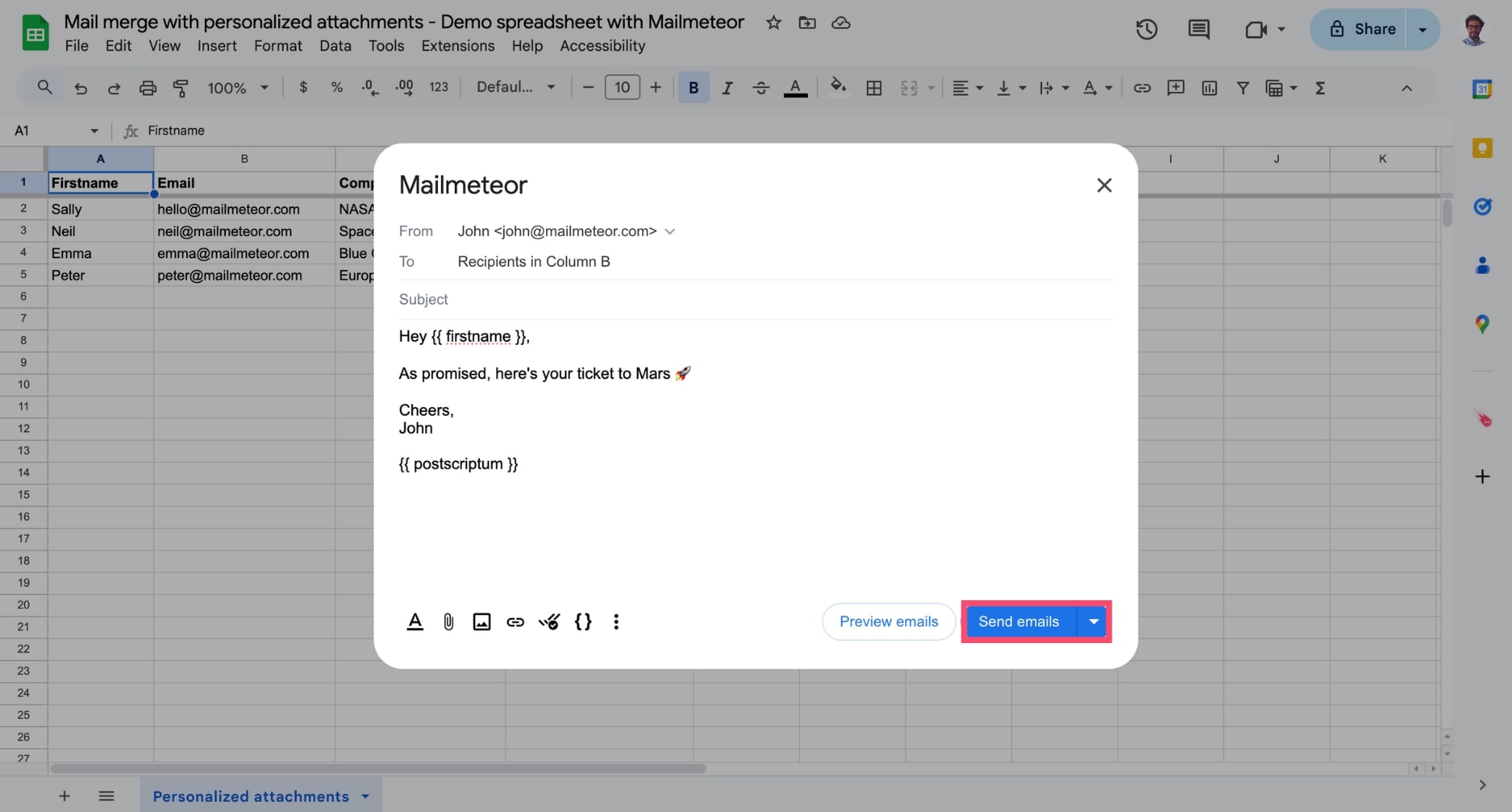Open fill color paint bucket
The height and width of the screenshot is (812, 1512).
[838, 87]
